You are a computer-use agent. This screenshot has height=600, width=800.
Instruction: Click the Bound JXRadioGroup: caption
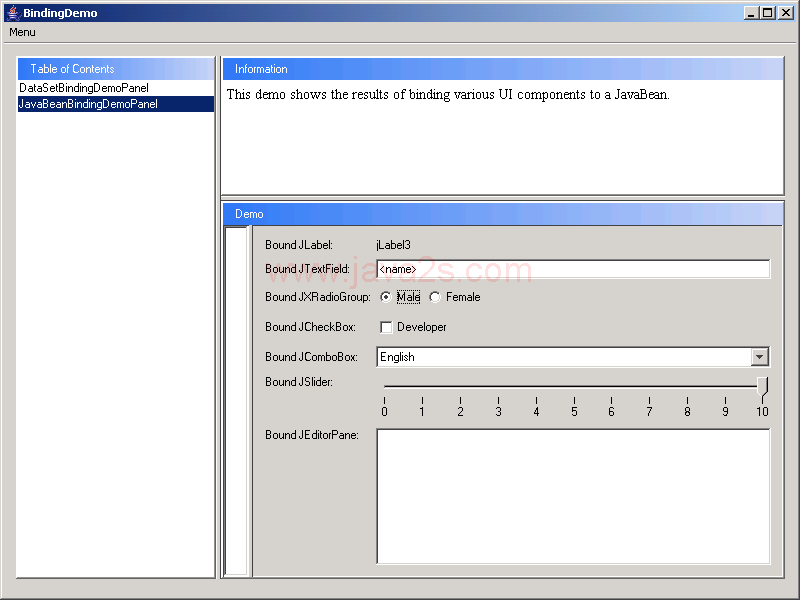(x=318, y=297)
